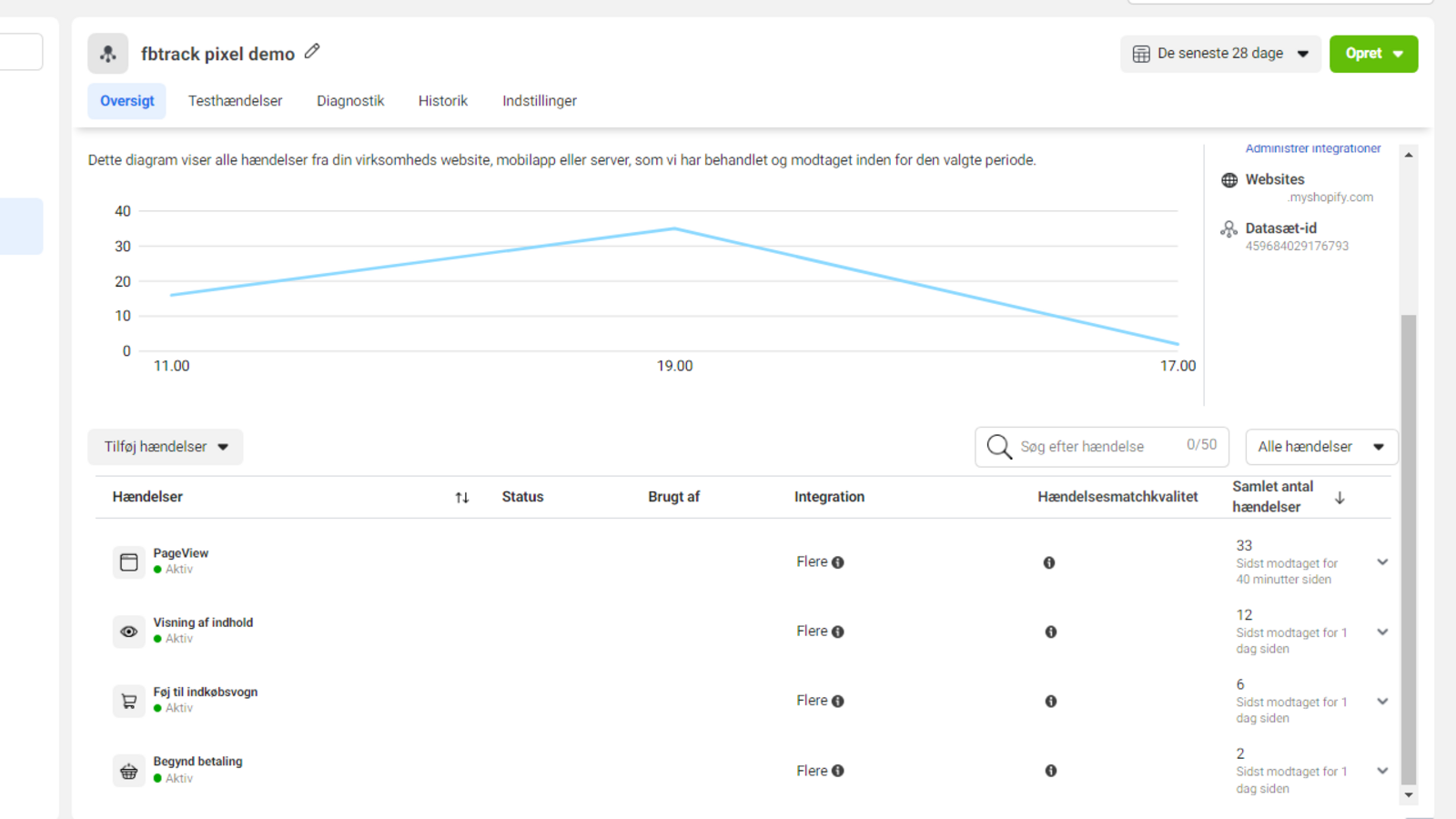Switch to the Diagnostik tab
1456x819 pixels.
[x=350, y=101]
